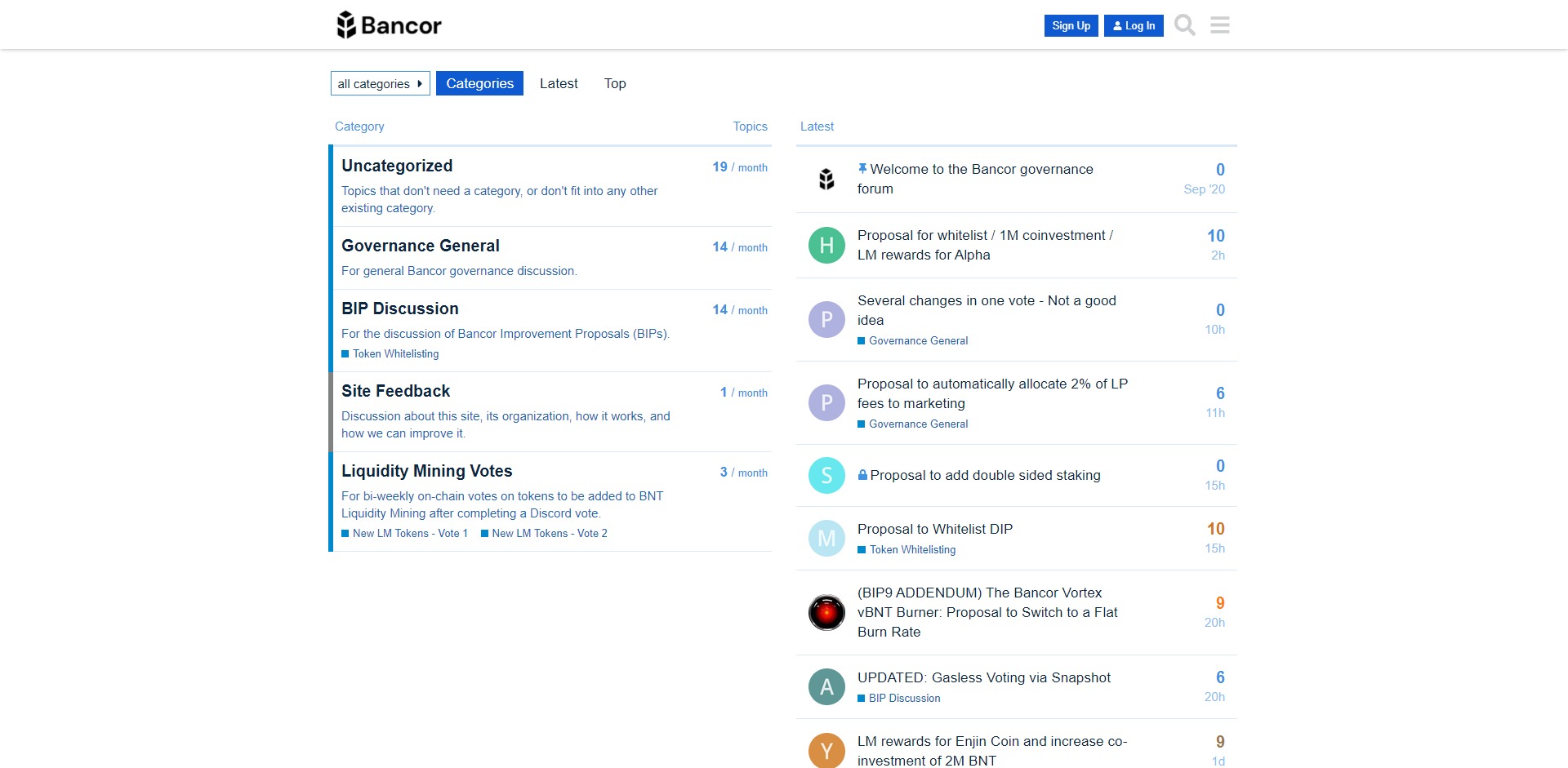Image resolution: width=1568 pixels, height=768 pixels.
Task: Open Proposal to add double sided staking
Action: 985,475
